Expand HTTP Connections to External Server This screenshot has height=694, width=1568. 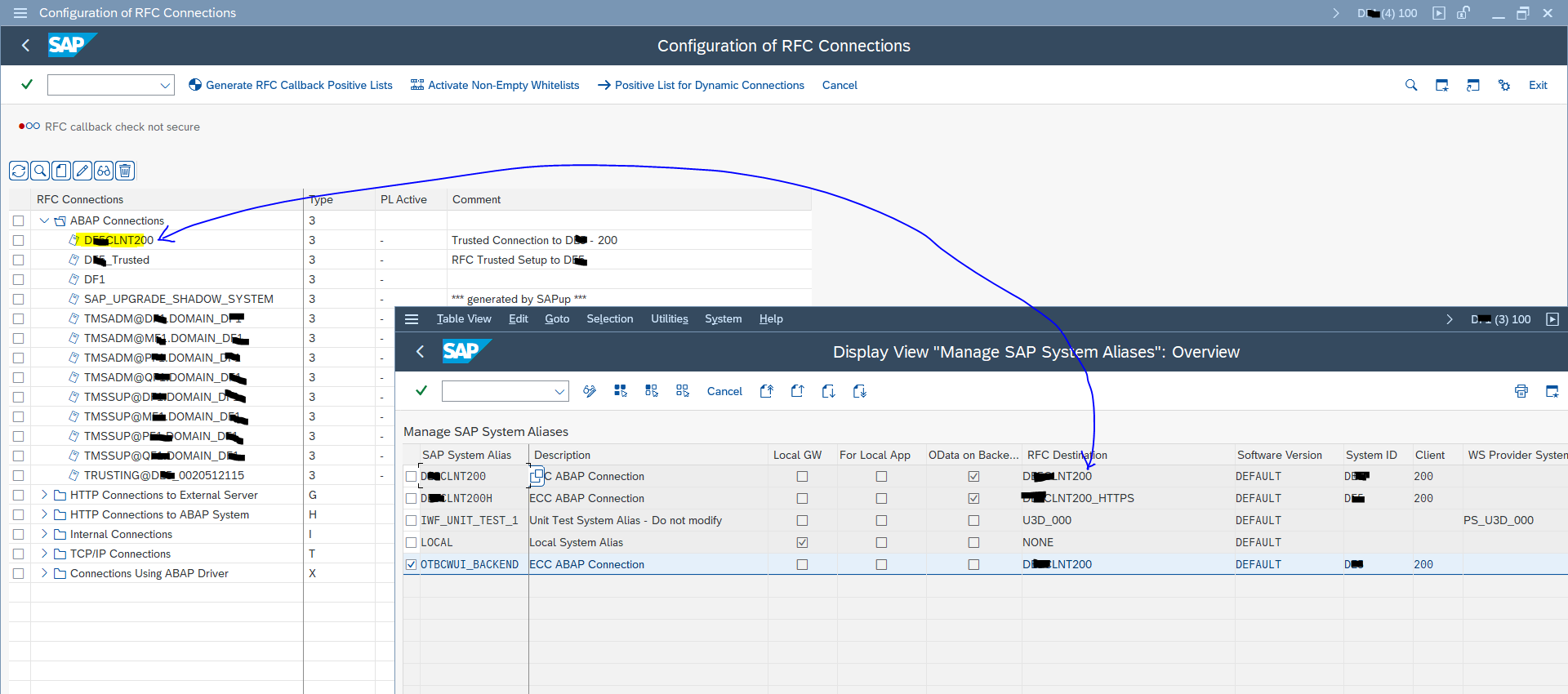click(x=44, y=495)
